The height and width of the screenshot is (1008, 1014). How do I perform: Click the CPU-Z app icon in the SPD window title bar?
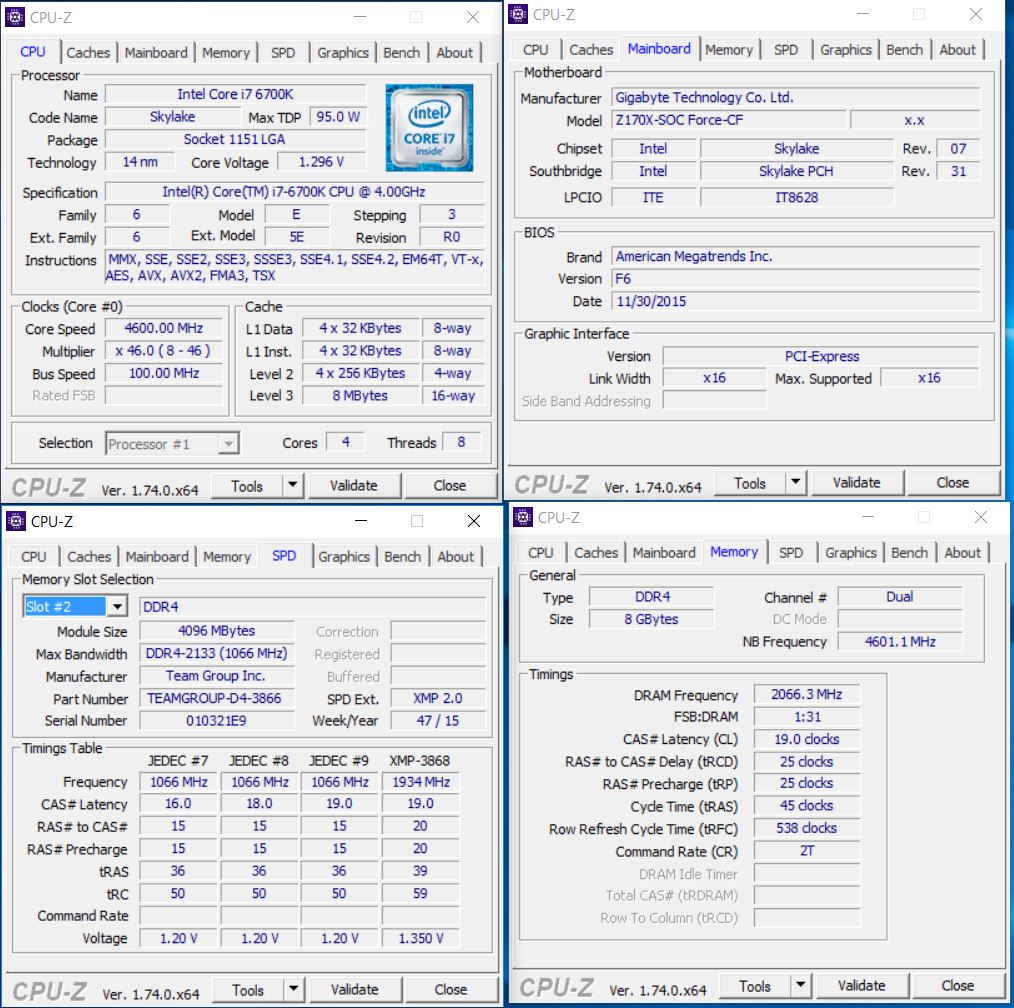pos(16,521)
